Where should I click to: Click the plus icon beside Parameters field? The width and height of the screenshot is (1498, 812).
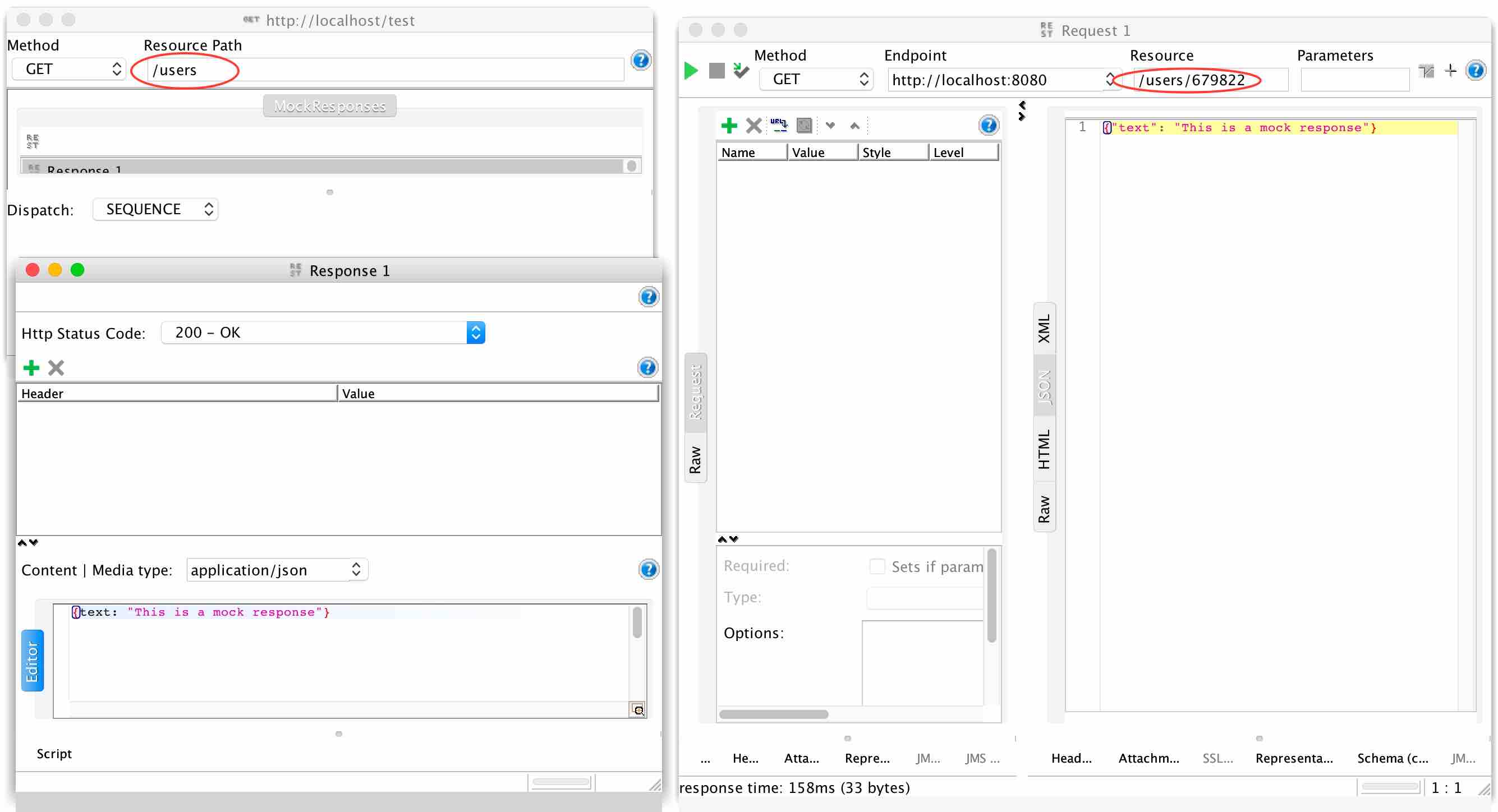1450,70
